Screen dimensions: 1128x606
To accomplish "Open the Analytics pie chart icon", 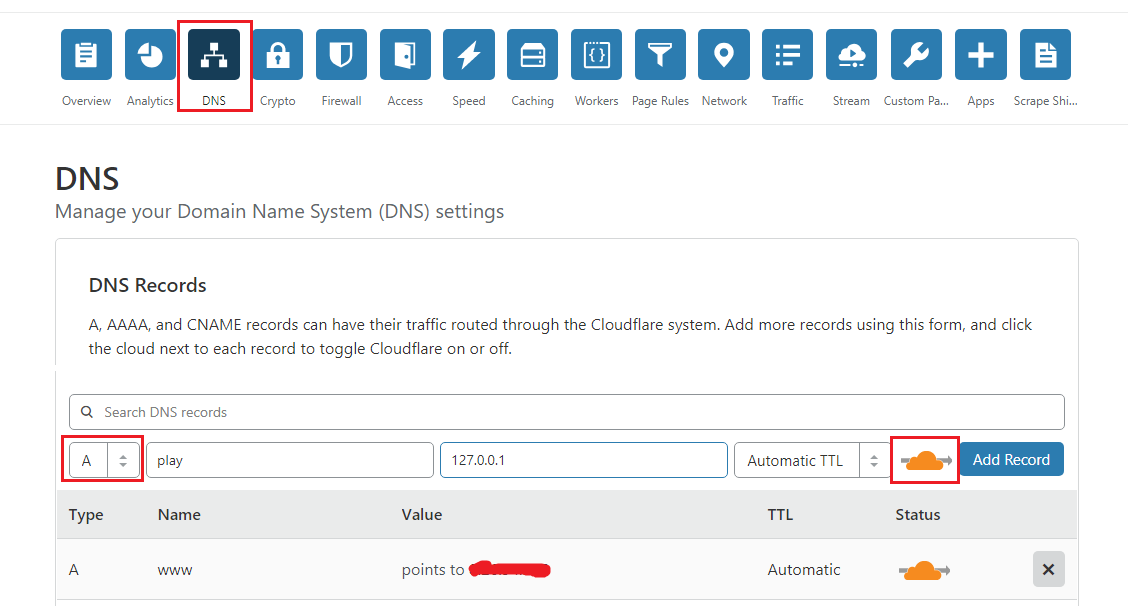I will pos(150,55).
